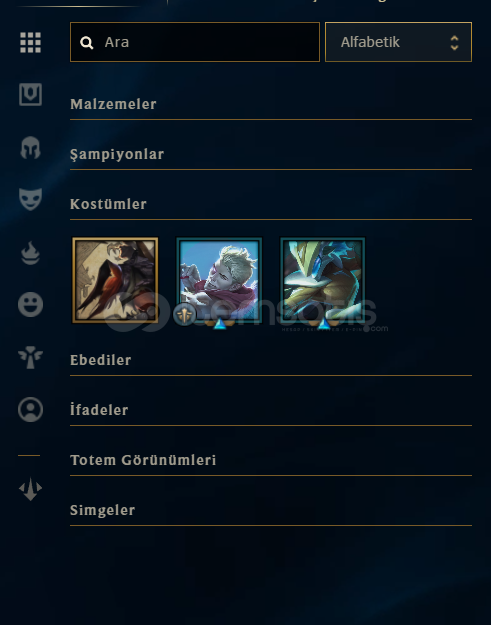
Task: Click the magnifier search icon
Action: click(x=86, y=42)
